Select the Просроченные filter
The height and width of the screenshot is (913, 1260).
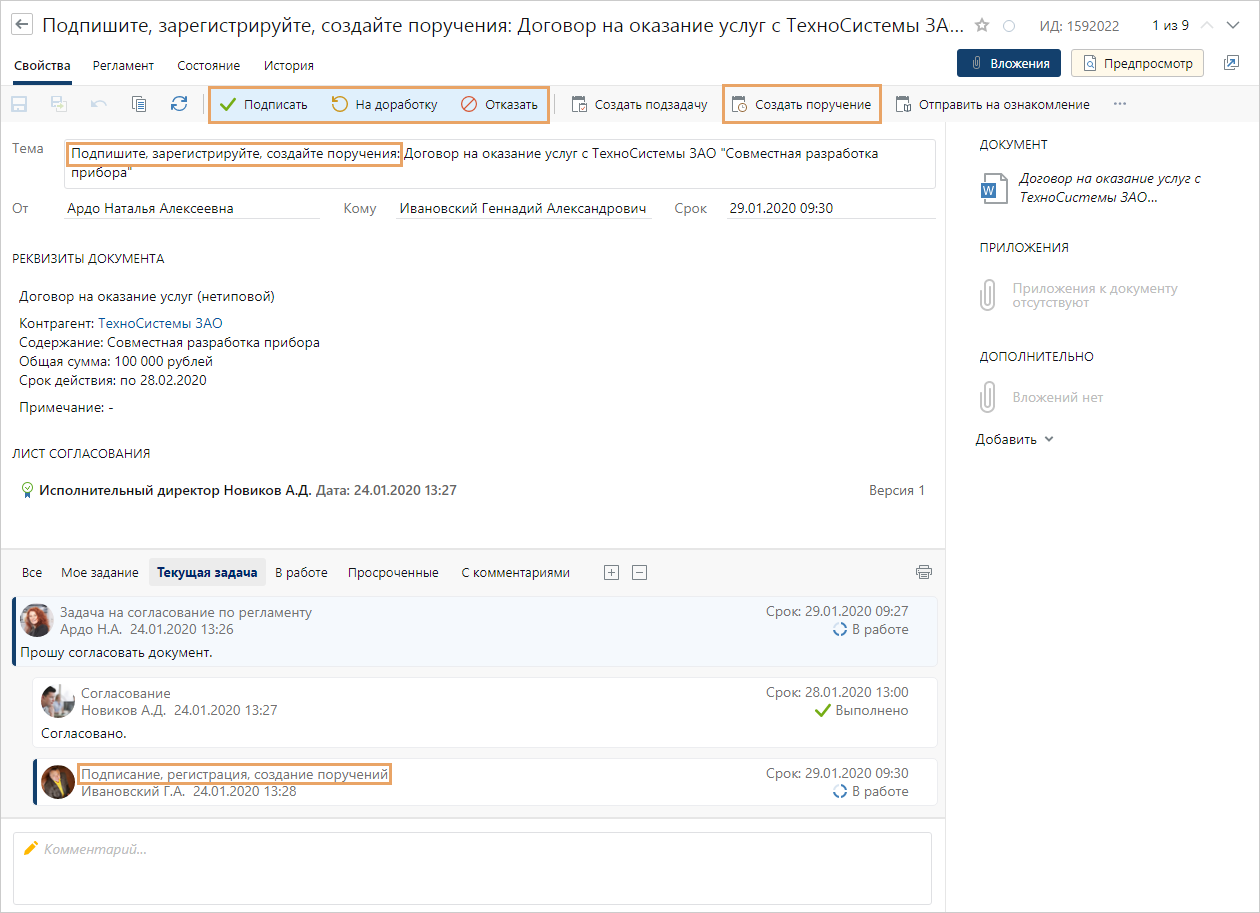[393, 573]
